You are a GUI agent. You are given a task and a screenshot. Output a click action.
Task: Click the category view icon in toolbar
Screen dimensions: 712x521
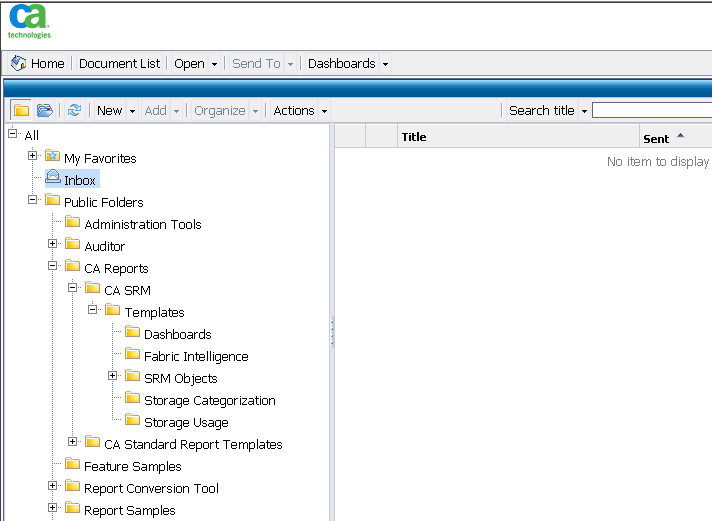(45, 111)
